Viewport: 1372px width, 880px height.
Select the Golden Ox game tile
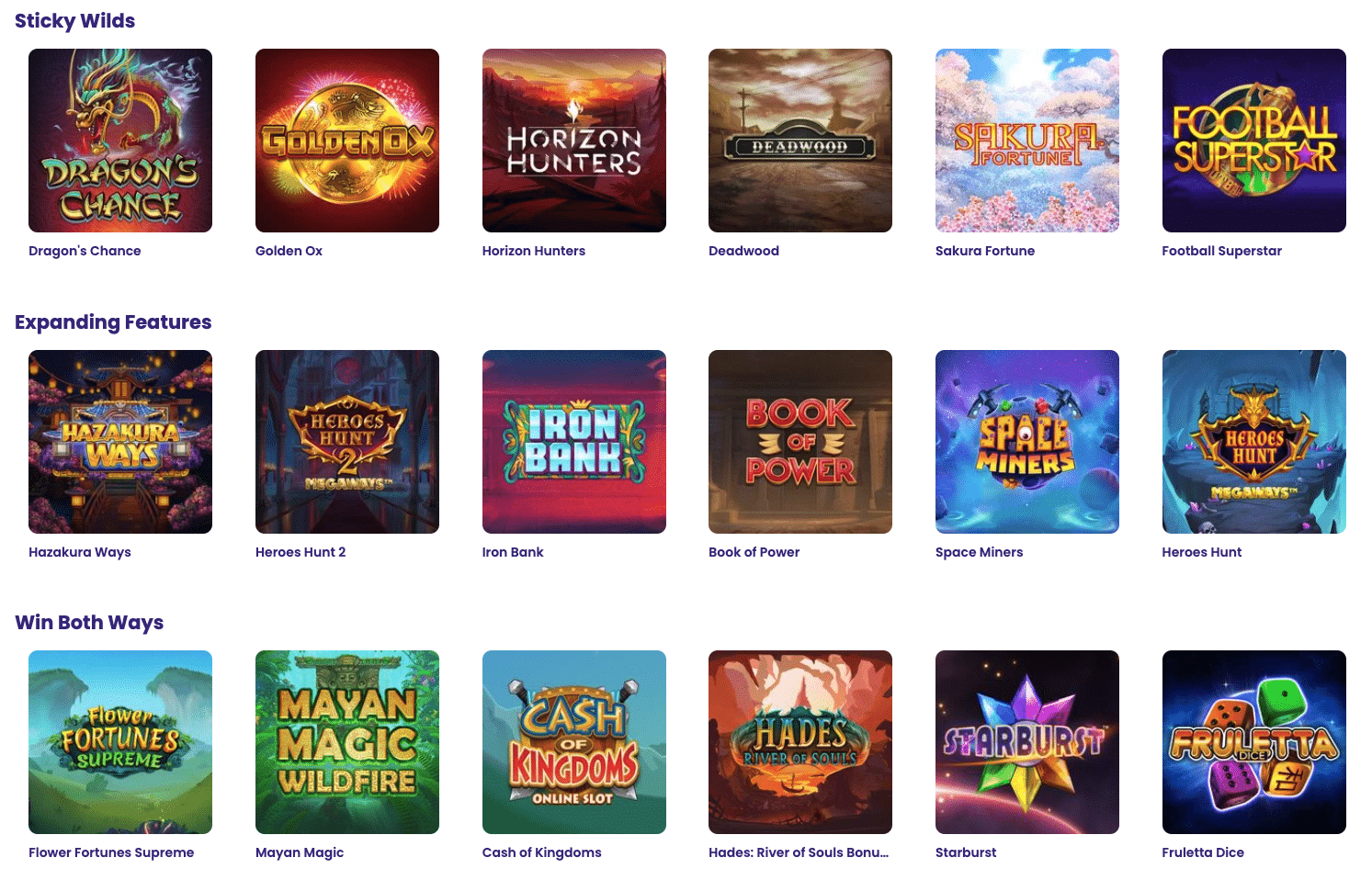(x=347, y=141)
